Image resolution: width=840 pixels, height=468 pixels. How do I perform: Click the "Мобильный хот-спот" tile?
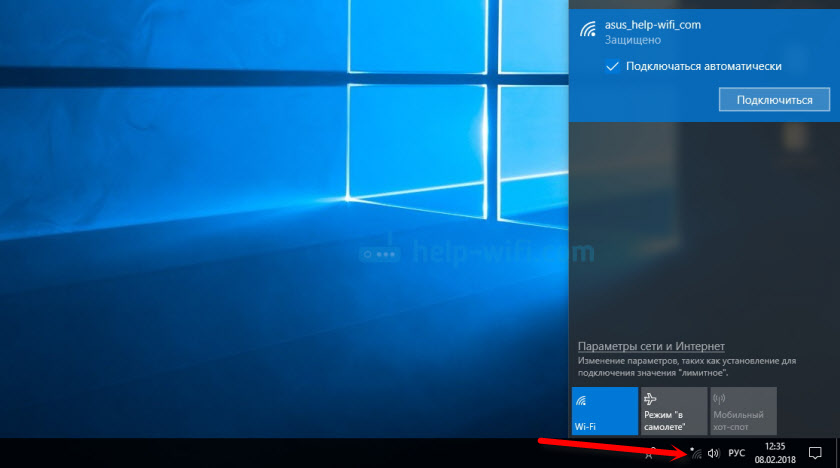coord(742,411)
